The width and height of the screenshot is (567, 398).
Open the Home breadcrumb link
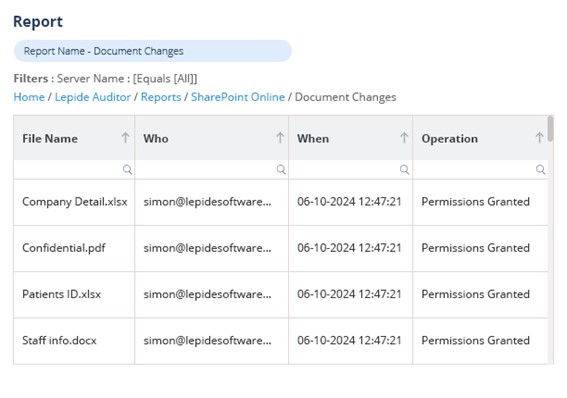coord(29,97)
